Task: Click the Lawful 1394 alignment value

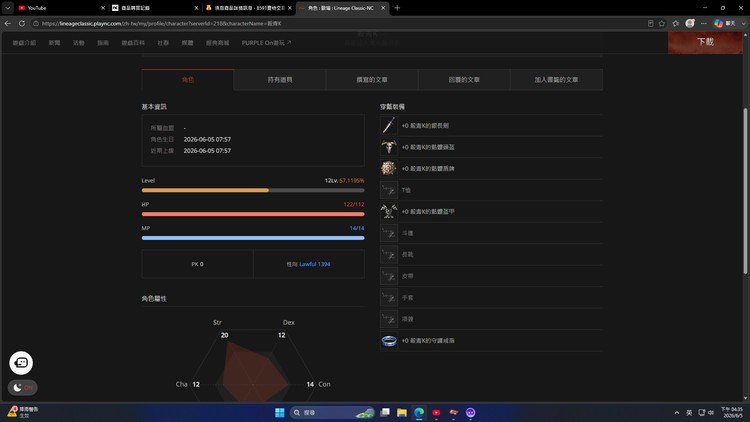Action: pos(314,264)
